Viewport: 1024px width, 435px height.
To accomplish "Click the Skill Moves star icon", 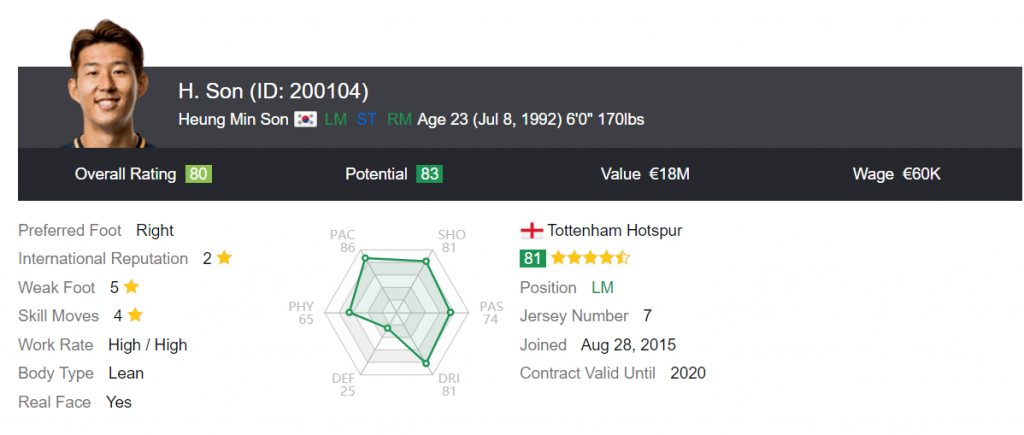I will click(x=135, y=315).
